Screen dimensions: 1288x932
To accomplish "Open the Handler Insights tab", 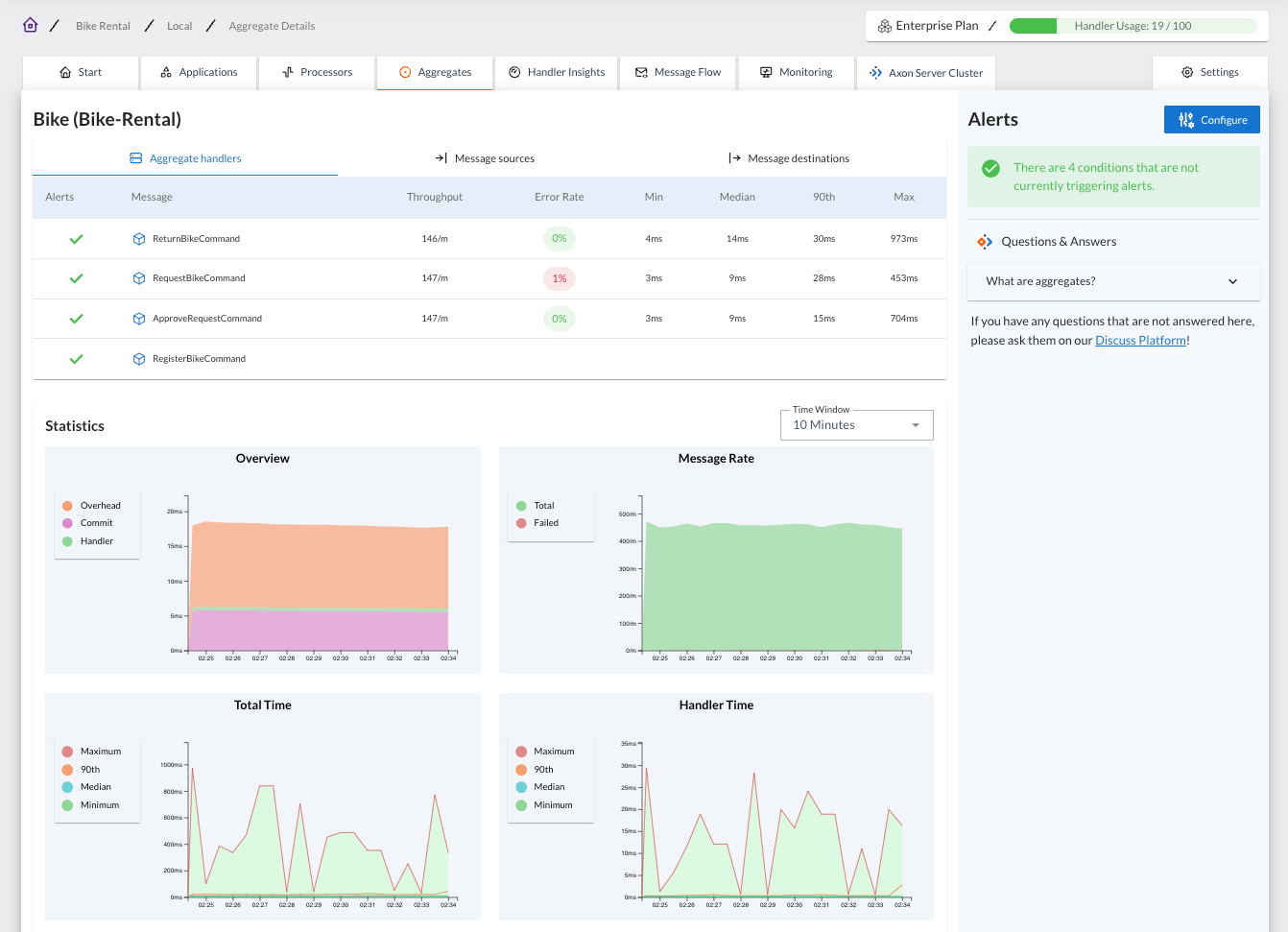I will 557,72.
